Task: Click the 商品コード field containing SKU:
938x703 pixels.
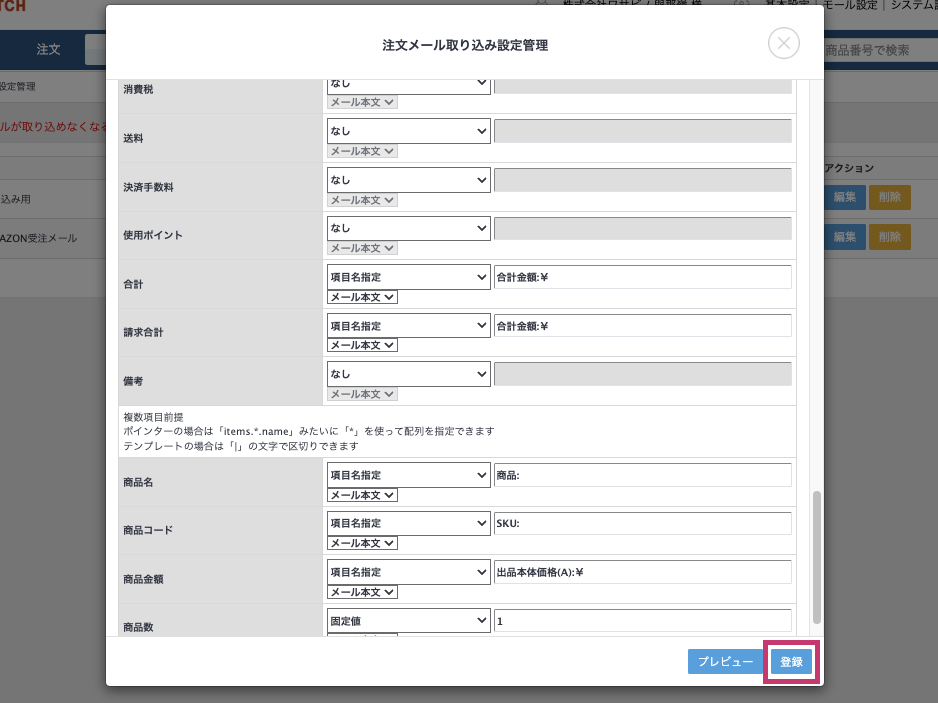Action: pos(642,523)
